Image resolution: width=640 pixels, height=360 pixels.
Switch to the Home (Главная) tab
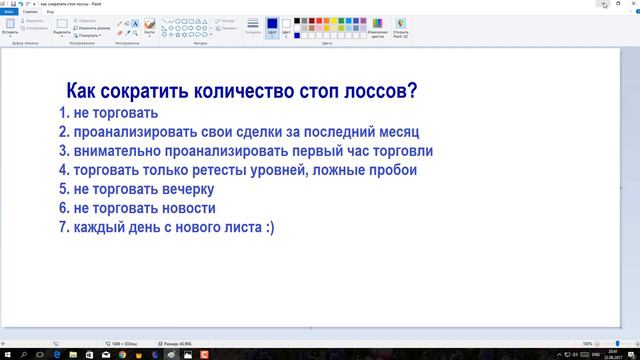click(30, 12)
